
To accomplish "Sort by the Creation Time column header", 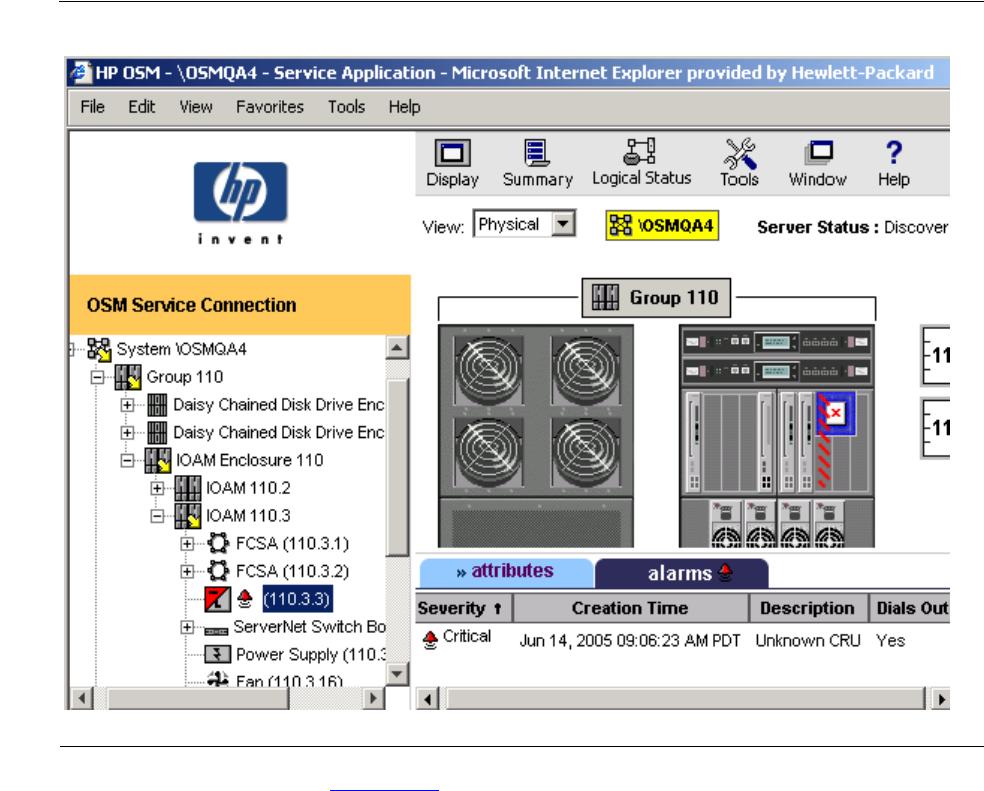I will point(631,608).
